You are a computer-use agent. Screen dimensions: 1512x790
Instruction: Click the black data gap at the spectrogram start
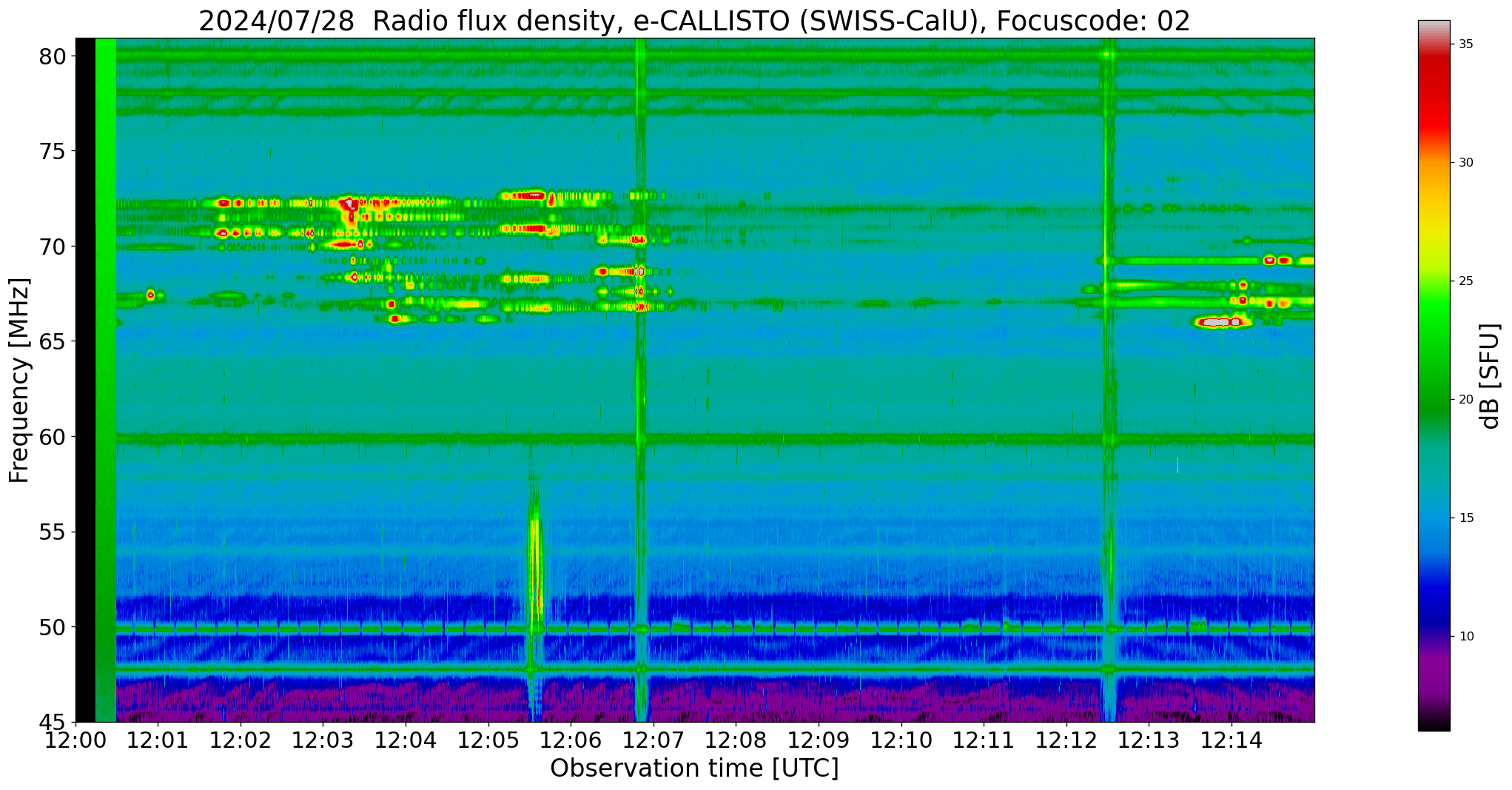(x=85, y=380)
